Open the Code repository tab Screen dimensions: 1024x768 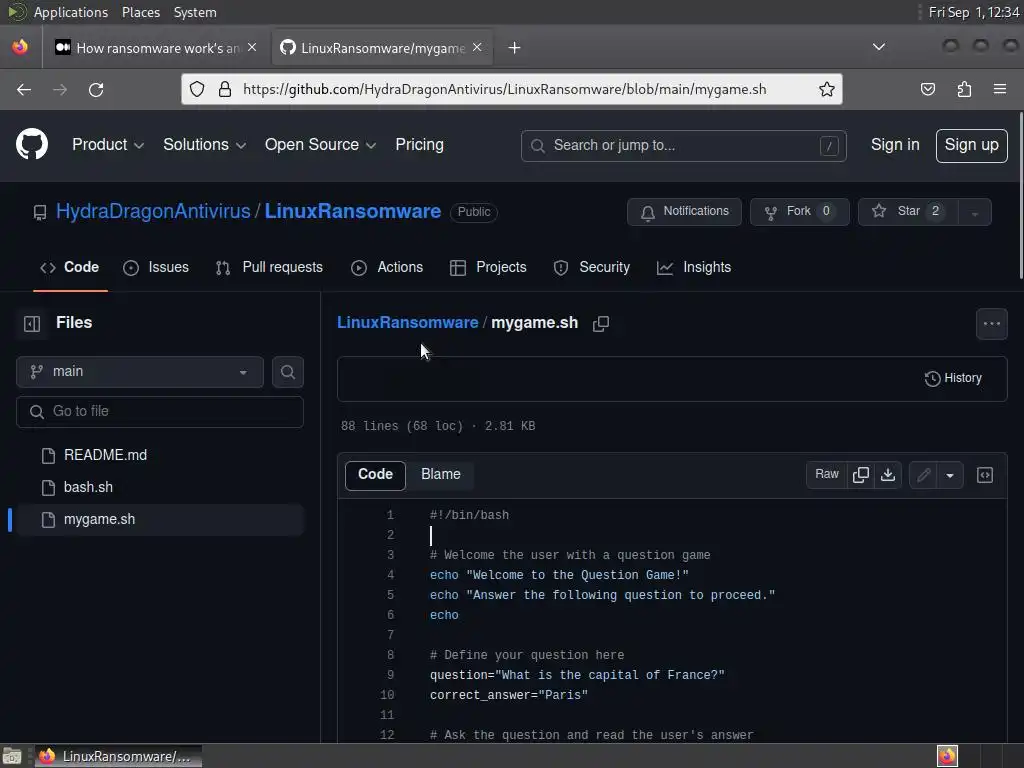click(70, 268)
